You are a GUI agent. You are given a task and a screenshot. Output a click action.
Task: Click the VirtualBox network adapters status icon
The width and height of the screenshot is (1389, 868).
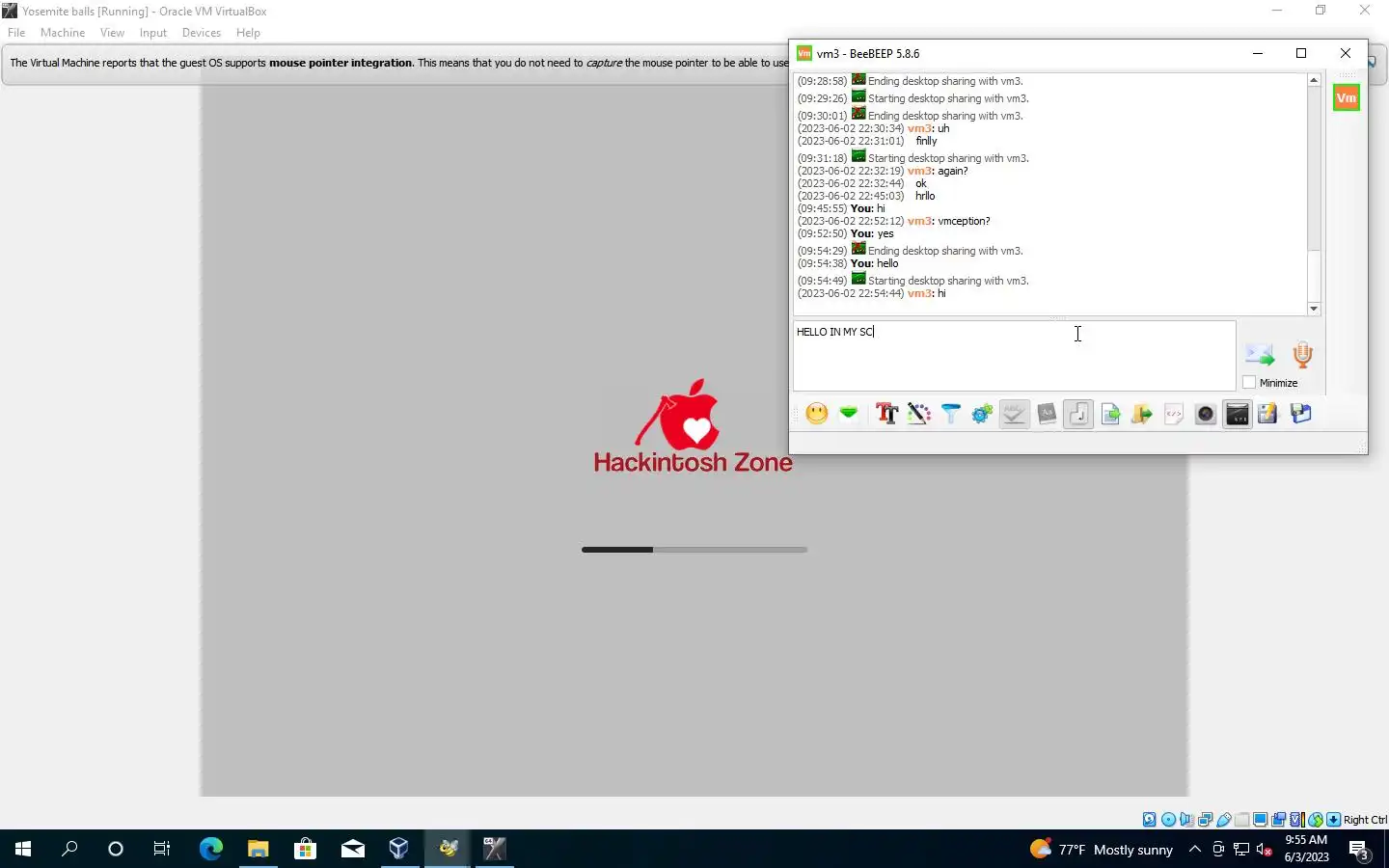1205,820
